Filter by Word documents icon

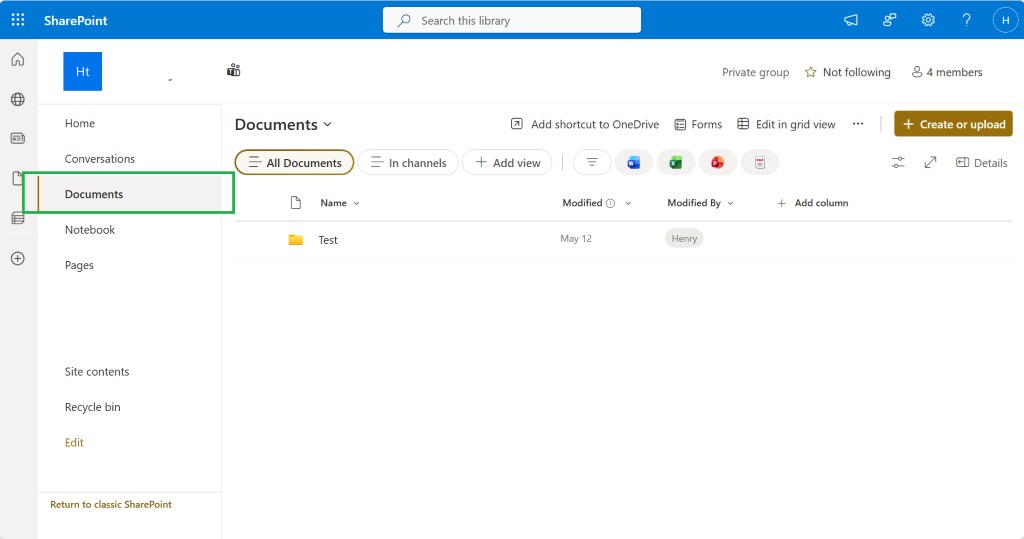(x=633, y=163)
